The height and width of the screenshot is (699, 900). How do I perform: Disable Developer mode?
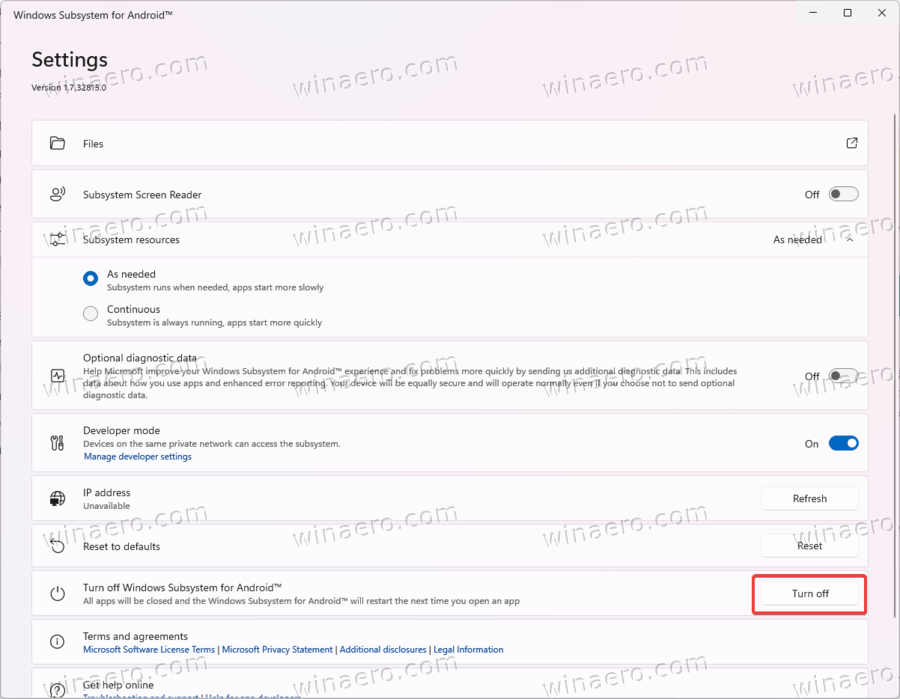(x=843, y=443)
